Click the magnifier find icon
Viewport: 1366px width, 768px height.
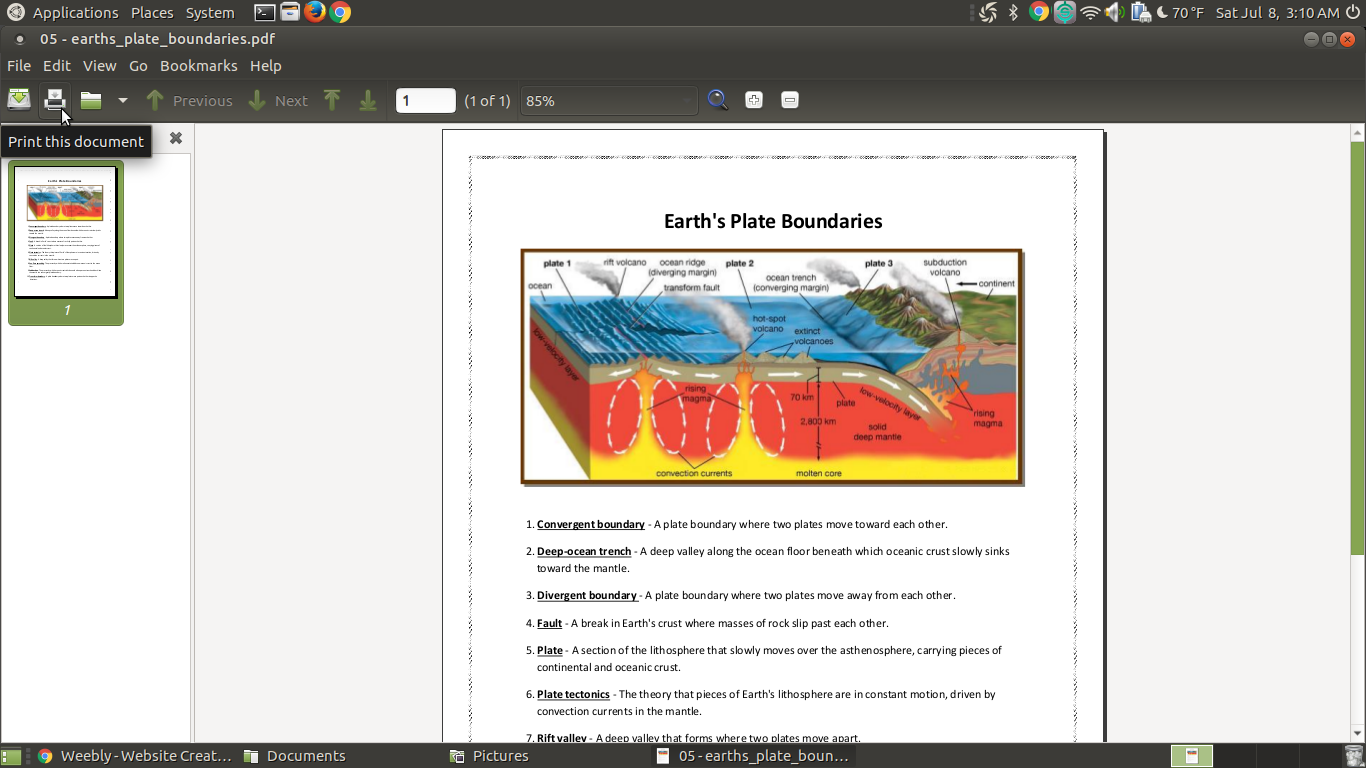point(717,100)
